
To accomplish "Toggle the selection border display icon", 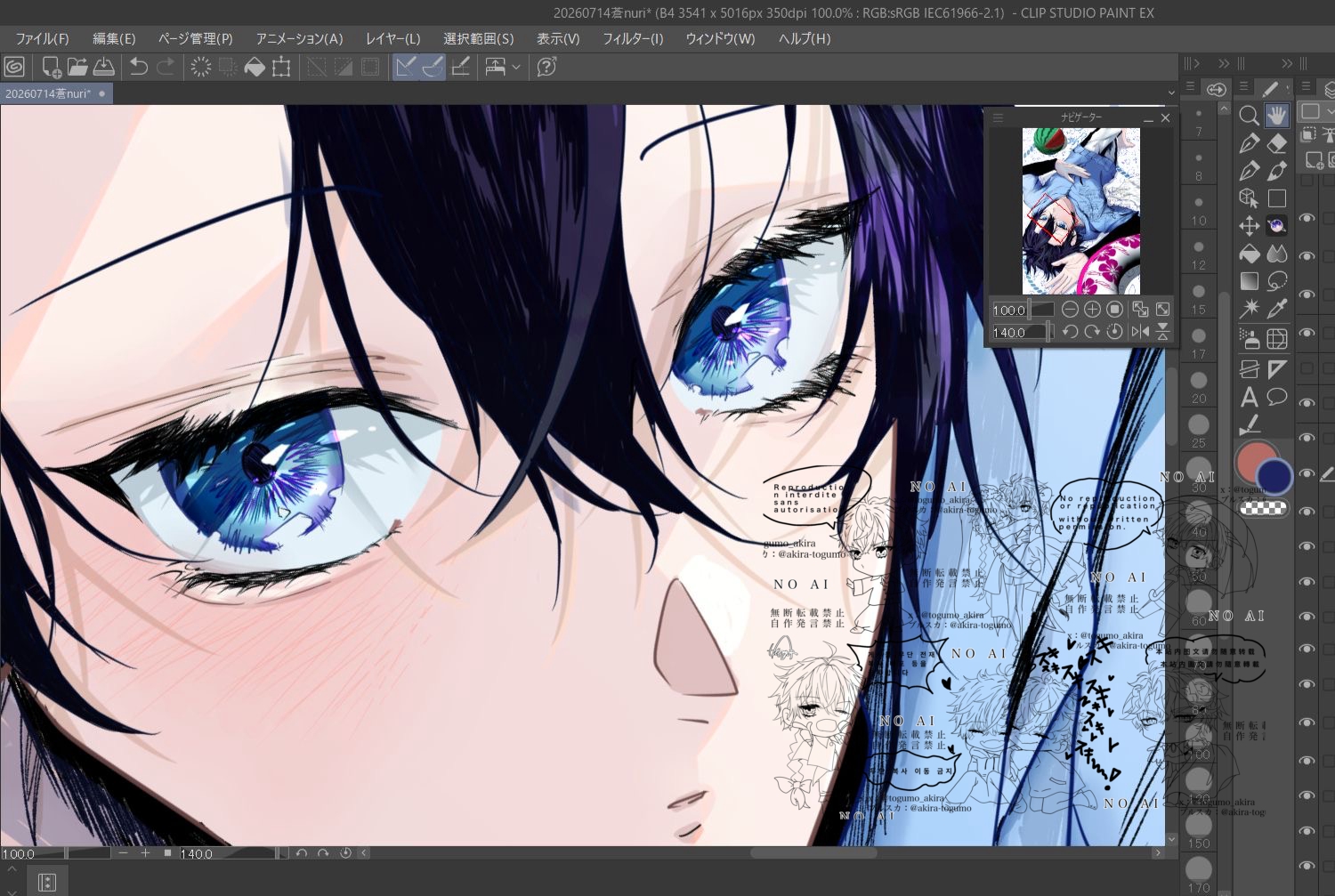I will coord(370,67).
